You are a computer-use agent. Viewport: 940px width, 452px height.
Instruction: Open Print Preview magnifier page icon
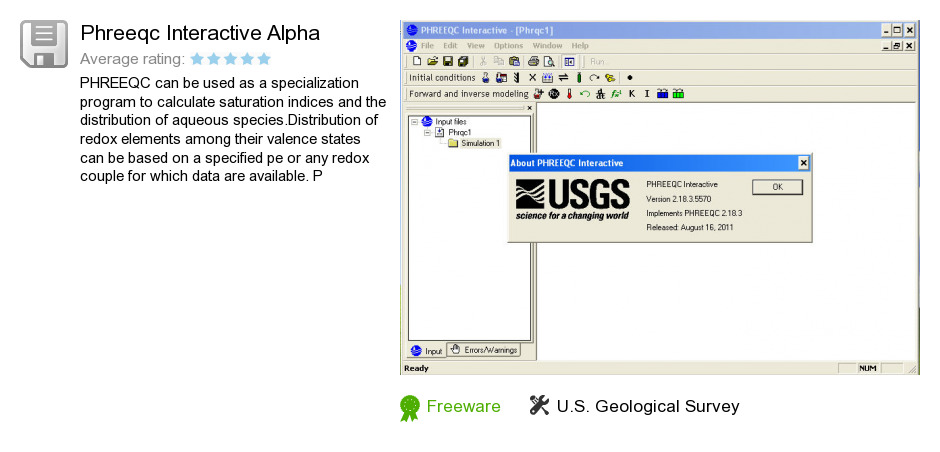click(x=549, y=61)
